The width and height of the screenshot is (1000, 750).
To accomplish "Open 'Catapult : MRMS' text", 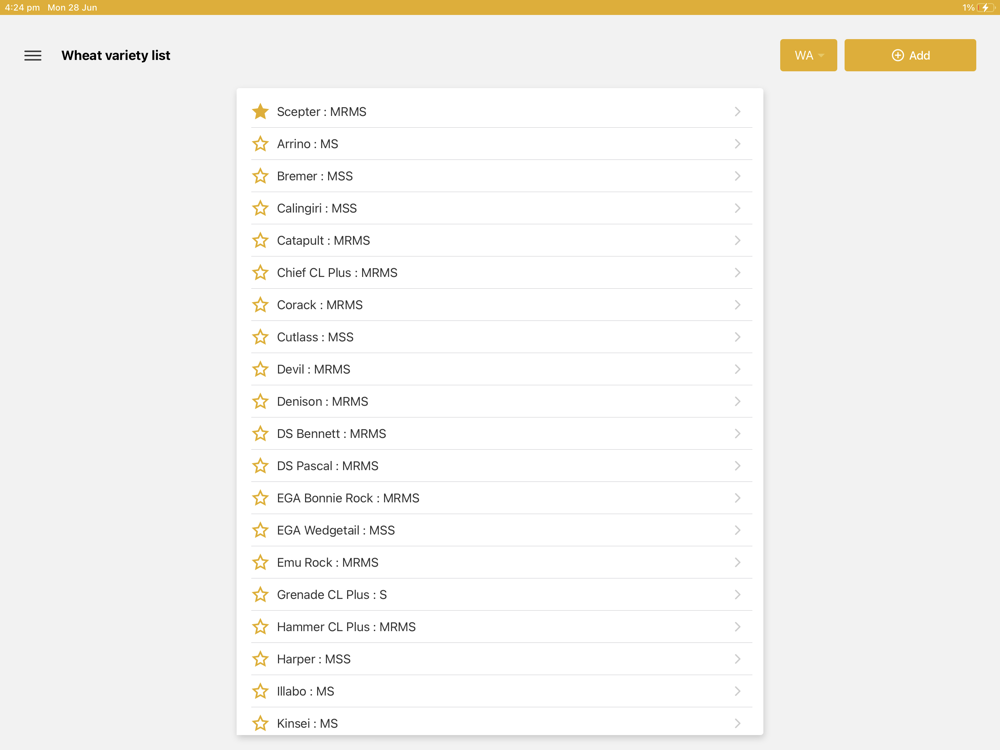I will [x=323, y=240].
